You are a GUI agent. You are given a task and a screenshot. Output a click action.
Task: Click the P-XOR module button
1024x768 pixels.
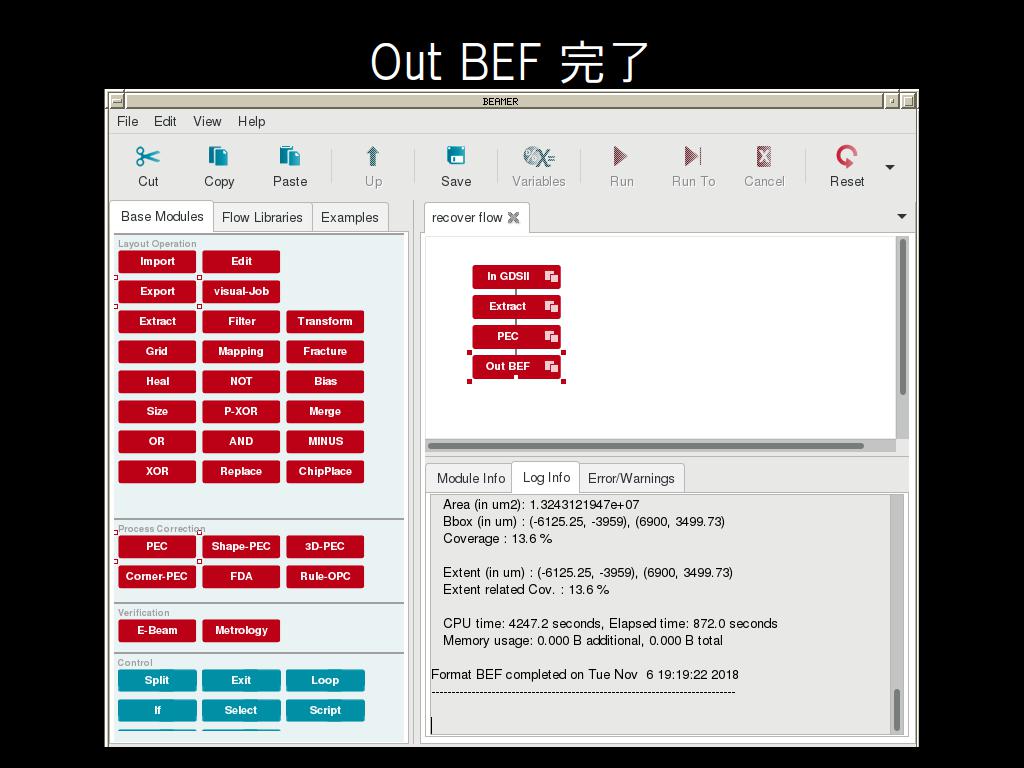[x=241, y=411]
